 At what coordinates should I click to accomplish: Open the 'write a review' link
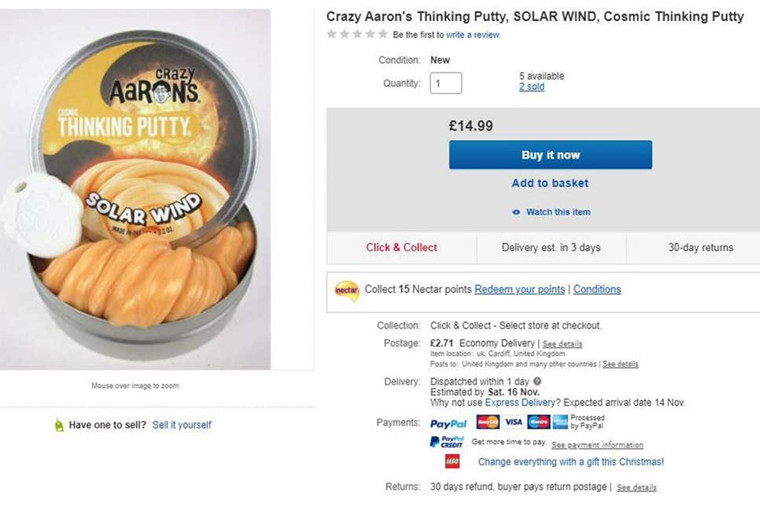(x=473, y=35)
